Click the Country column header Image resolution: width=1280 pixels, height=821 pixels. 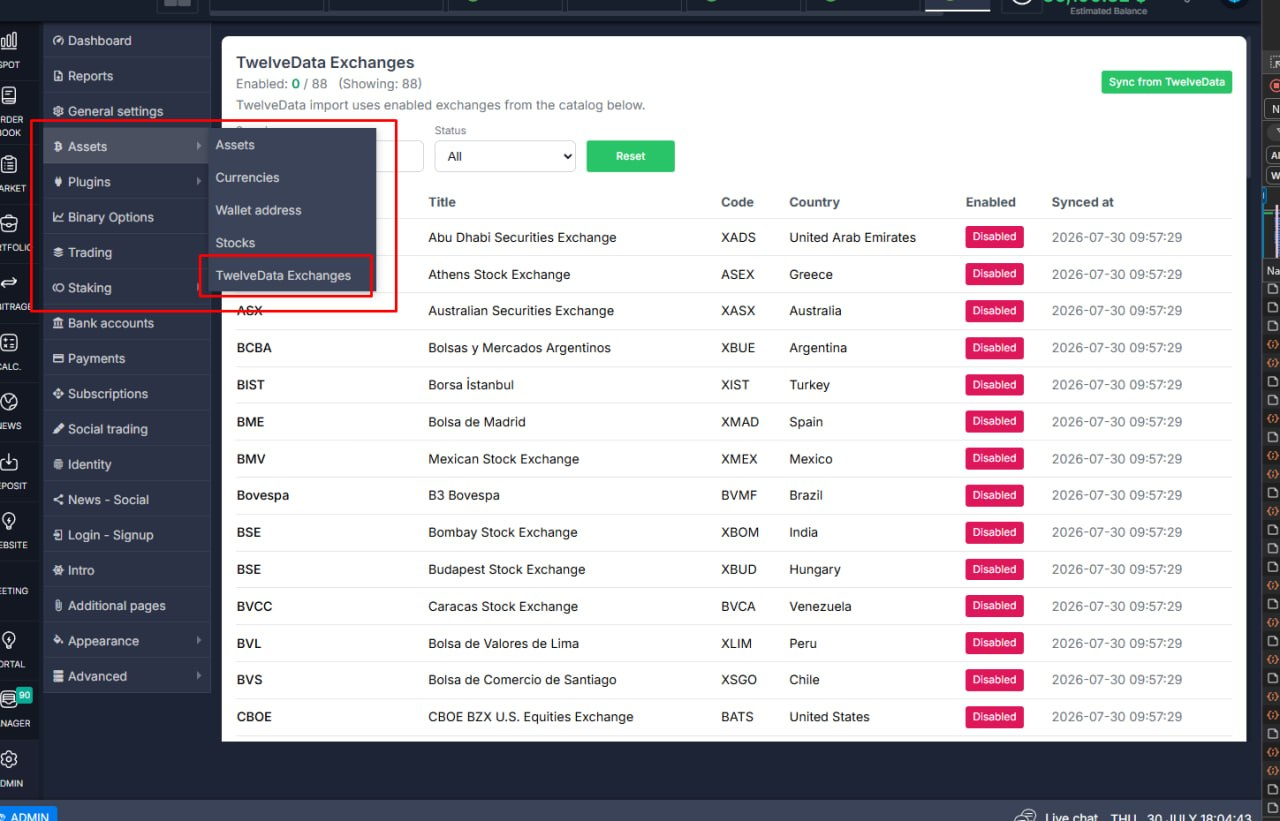tap(814, 202)
